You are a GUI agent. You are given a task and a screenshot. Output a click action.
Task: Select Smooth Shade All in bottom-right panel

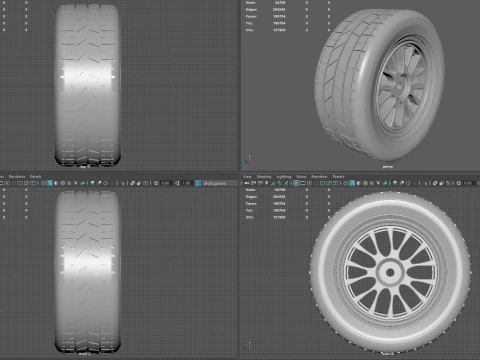(x=352, y=183)
